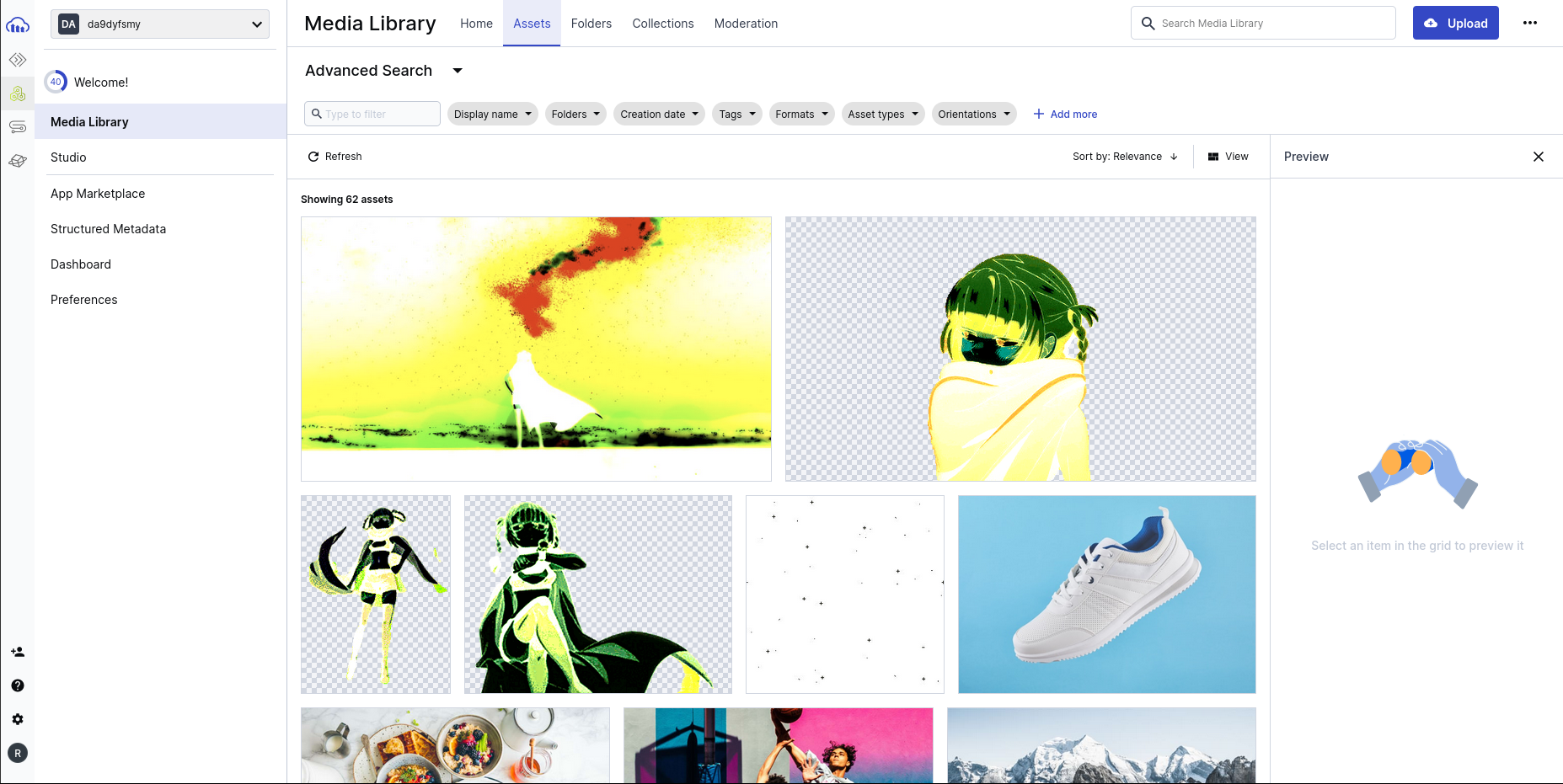The image size is (1563, 784).
Task: Open the settings gear icon
Action: [18, 719]
